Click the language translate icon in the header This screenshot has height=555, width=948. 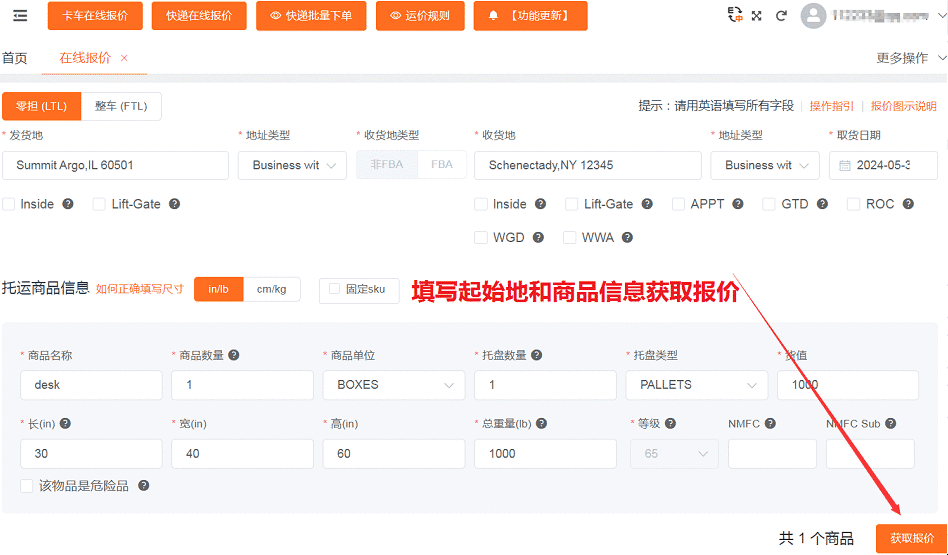[x=735, y=14]
